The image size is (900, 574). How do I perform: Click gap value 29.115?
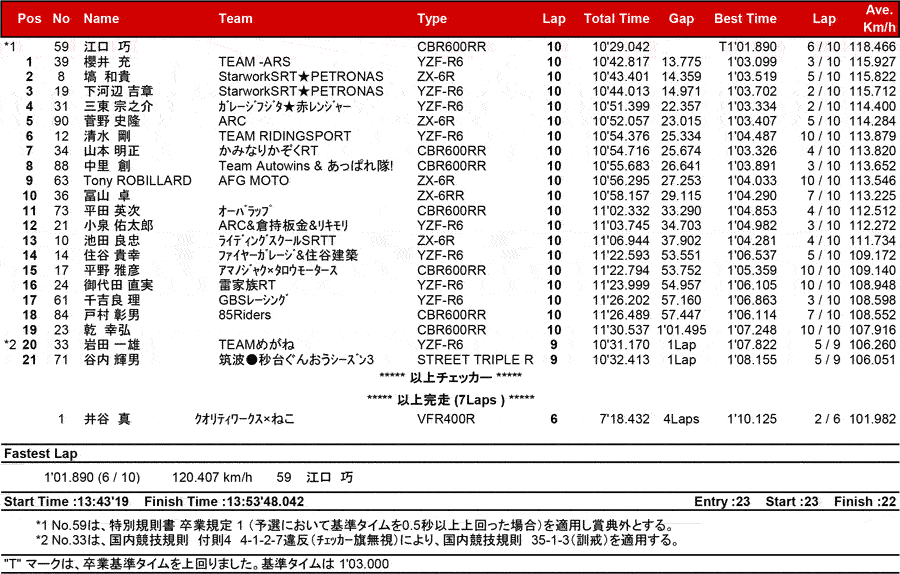681,196
